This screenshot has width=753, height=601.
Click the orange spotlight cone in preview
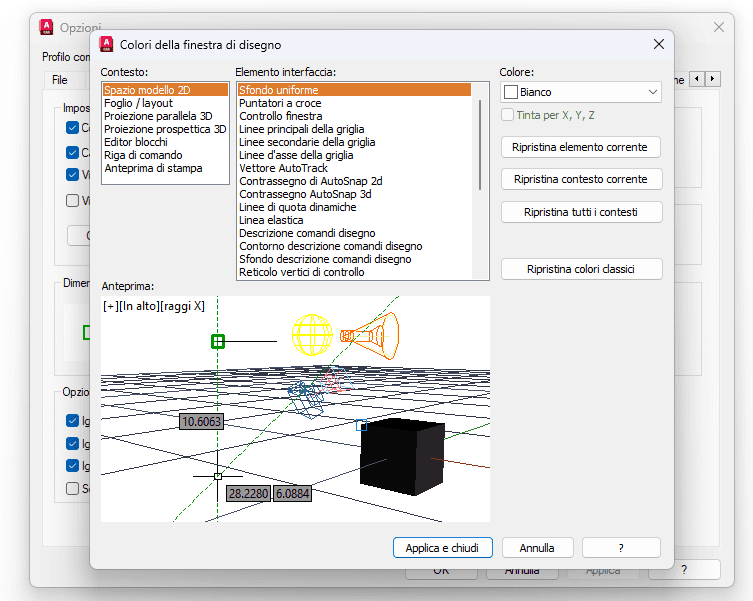click(369, 334)
